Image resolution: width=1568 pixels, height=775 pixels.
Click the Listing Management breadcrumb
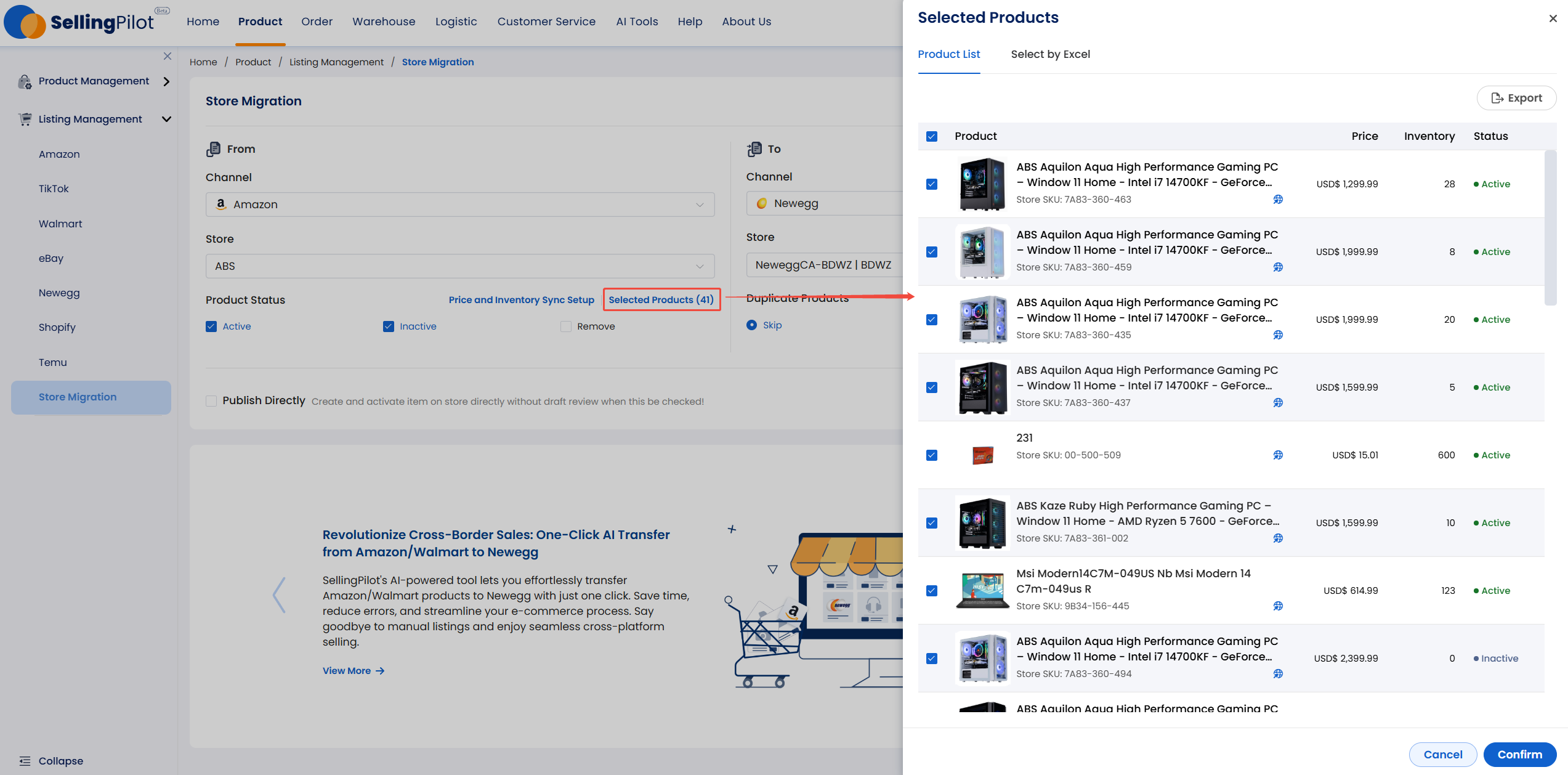tap(336, 62)
